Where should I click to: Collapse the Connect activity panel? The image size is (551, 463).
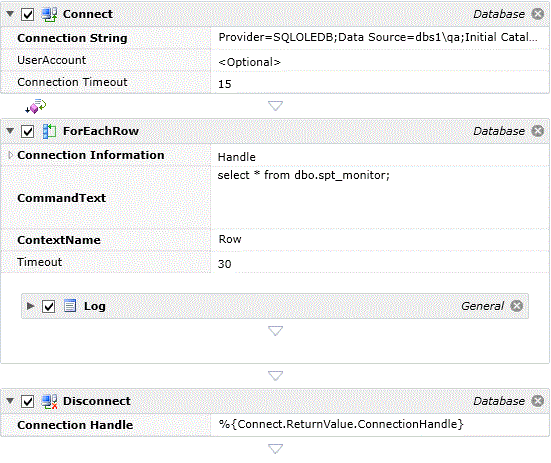(10, 14)
